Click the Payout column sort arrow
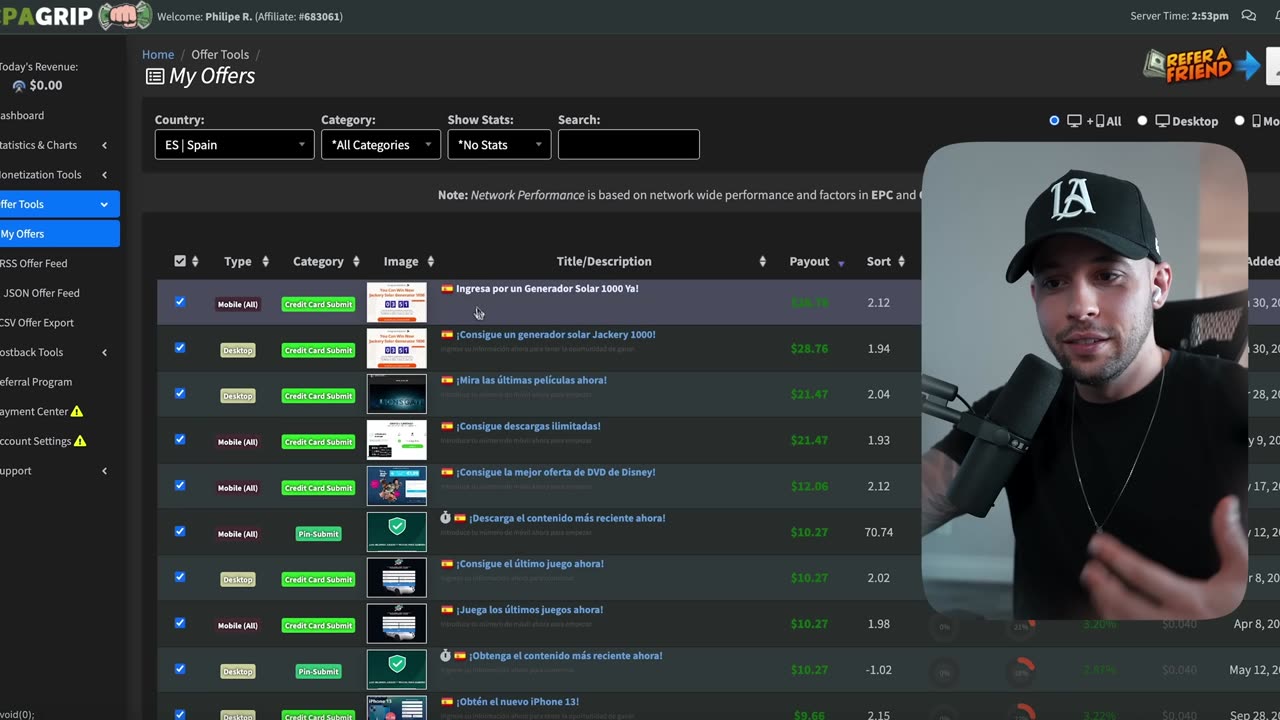Viewport: 1280px width, 720px height. pos(841,263)
